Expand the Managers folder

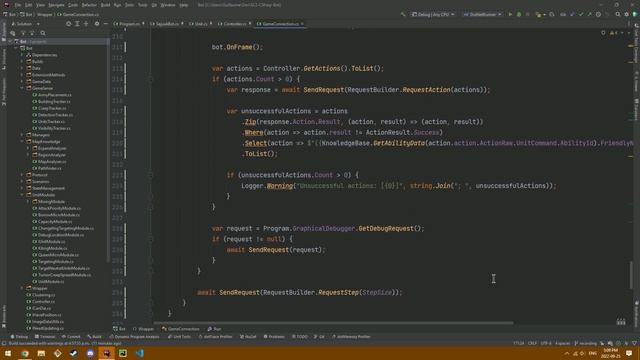(22, 135)
